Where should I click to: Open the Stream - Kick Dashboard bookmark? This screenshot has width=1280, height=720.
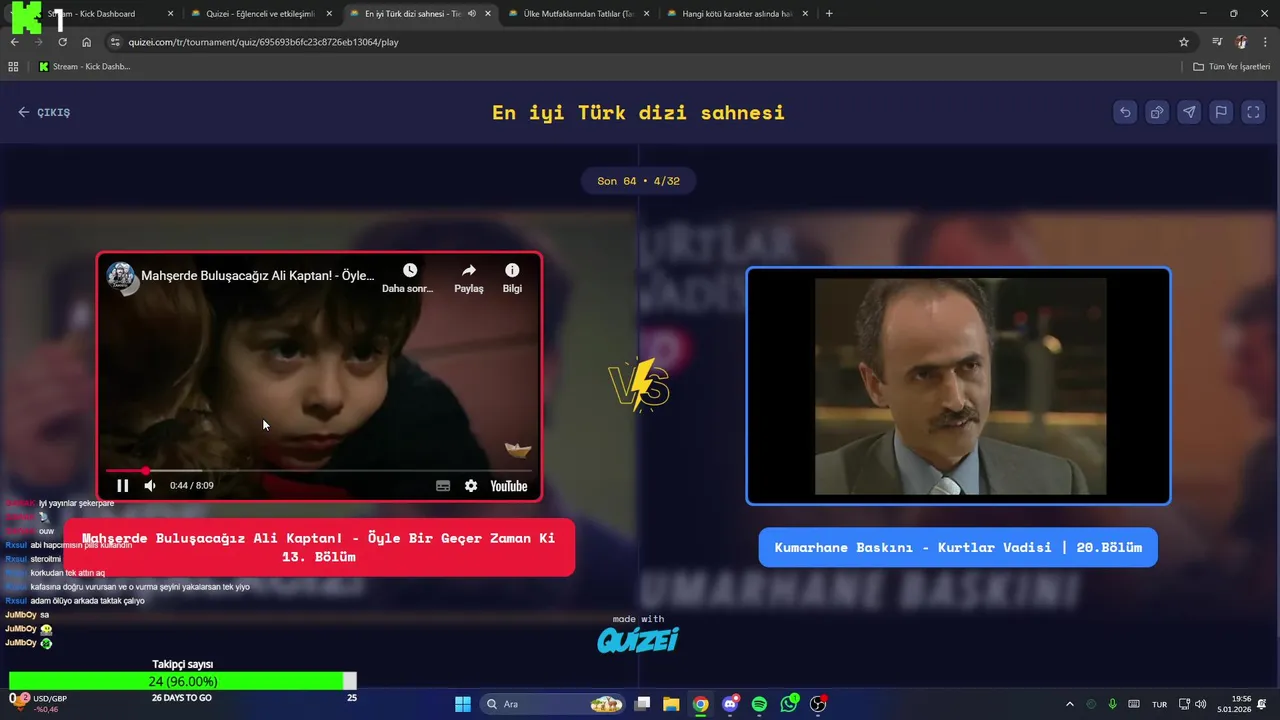coord(85,67)
